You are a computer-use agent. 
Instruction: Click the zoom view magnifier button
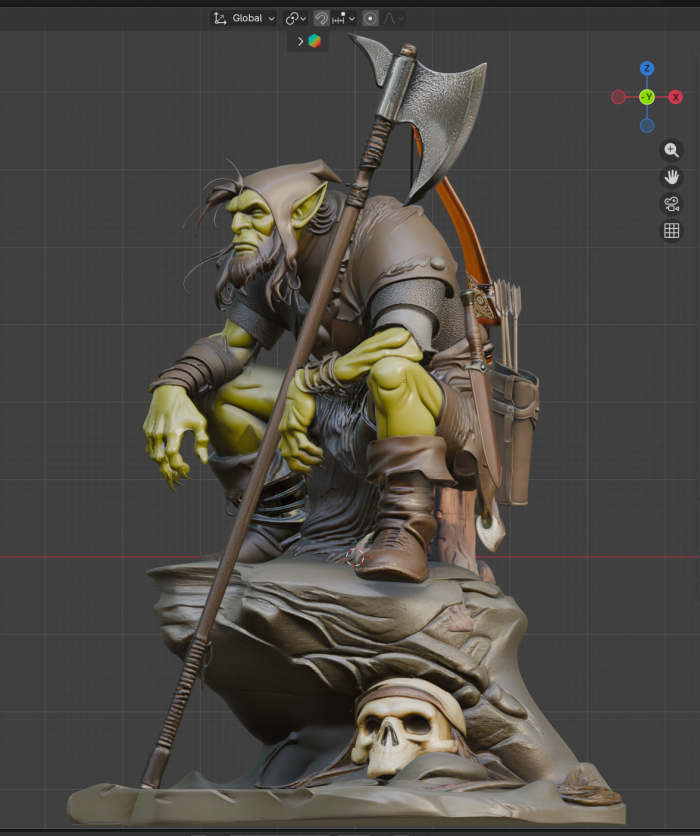(x=671, y=150)
